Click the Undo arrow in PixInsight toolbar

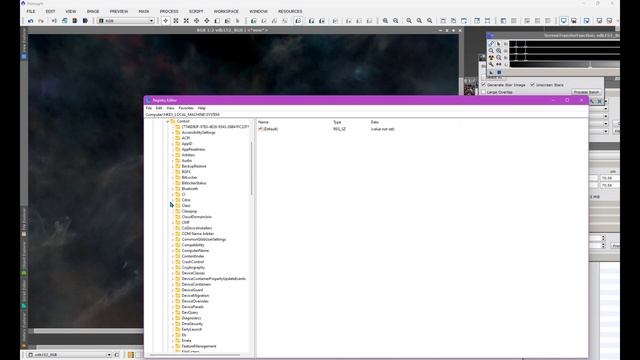pyautogui.click(x=30, y=21)
